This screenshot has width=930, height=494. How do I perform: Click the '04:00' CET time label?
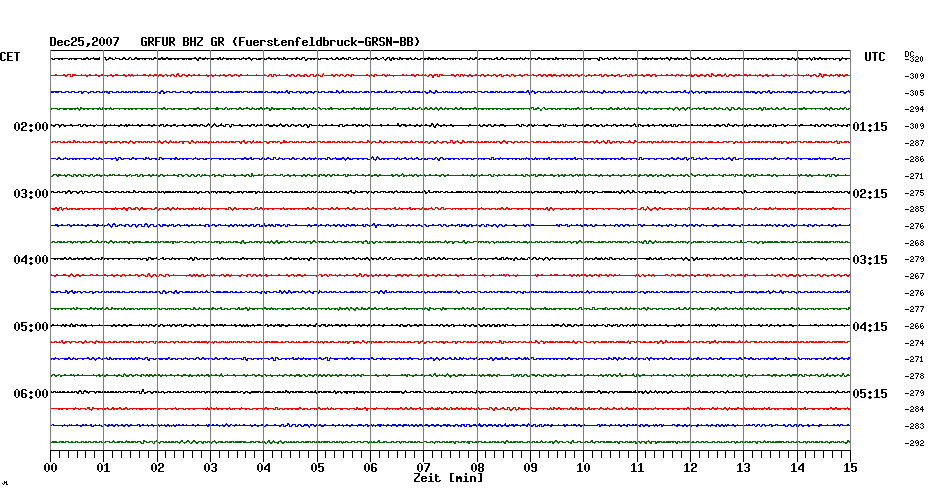31,260
